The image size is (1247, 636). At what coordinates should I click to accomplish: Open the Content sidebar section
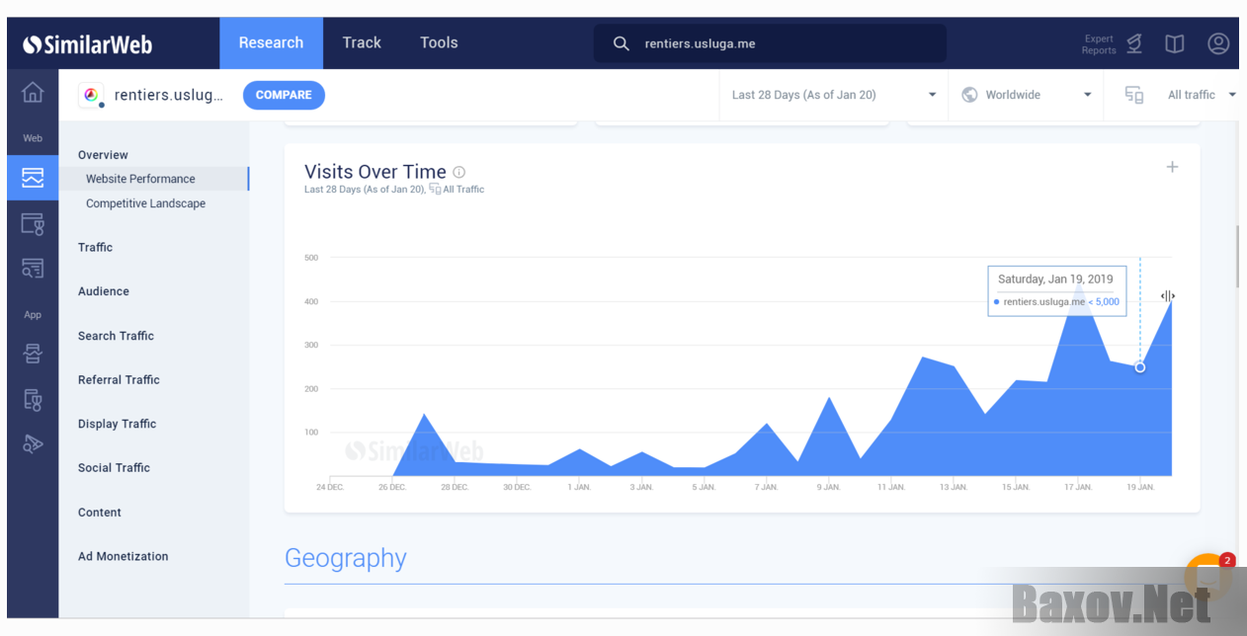click(x=100, y=512)
